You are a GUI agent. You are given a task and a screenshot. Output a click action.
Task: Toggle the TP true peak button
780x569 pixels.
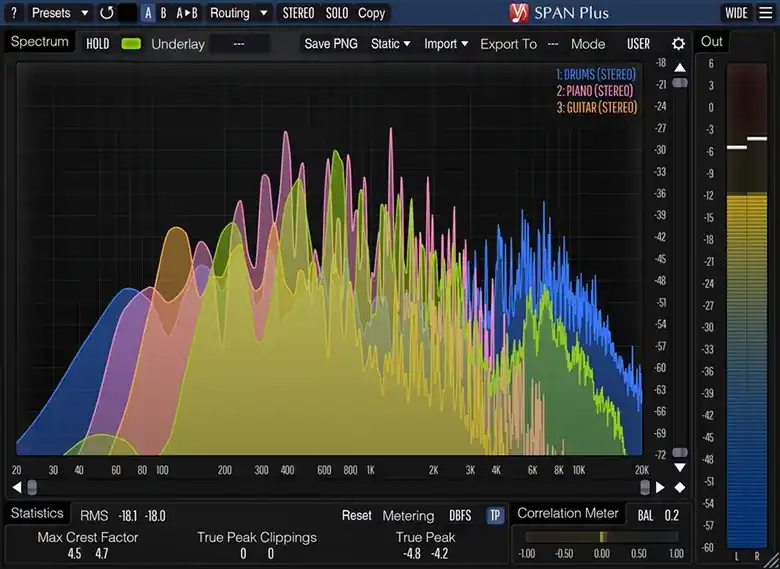tap(495, 515)
